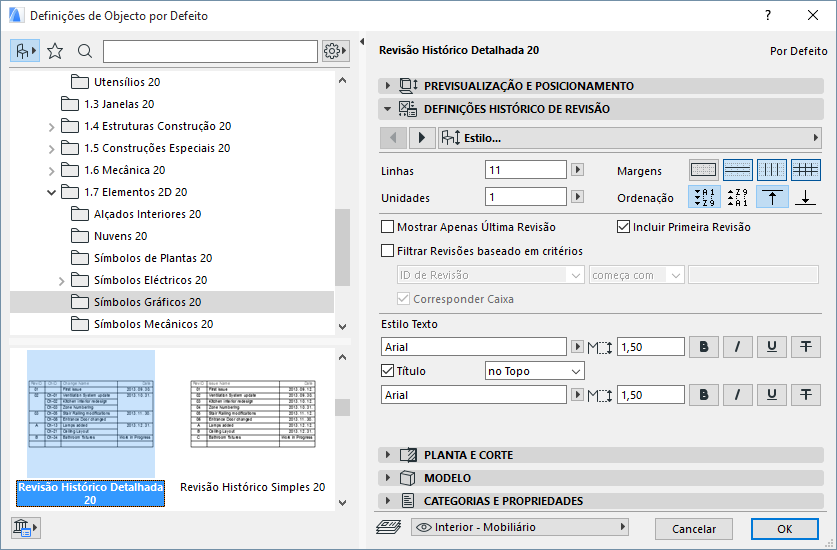Expand 1.5 Construções Especiais 20 folder
Screen dimensions: 837x550
pyautogui.click(x=51, y=149)
